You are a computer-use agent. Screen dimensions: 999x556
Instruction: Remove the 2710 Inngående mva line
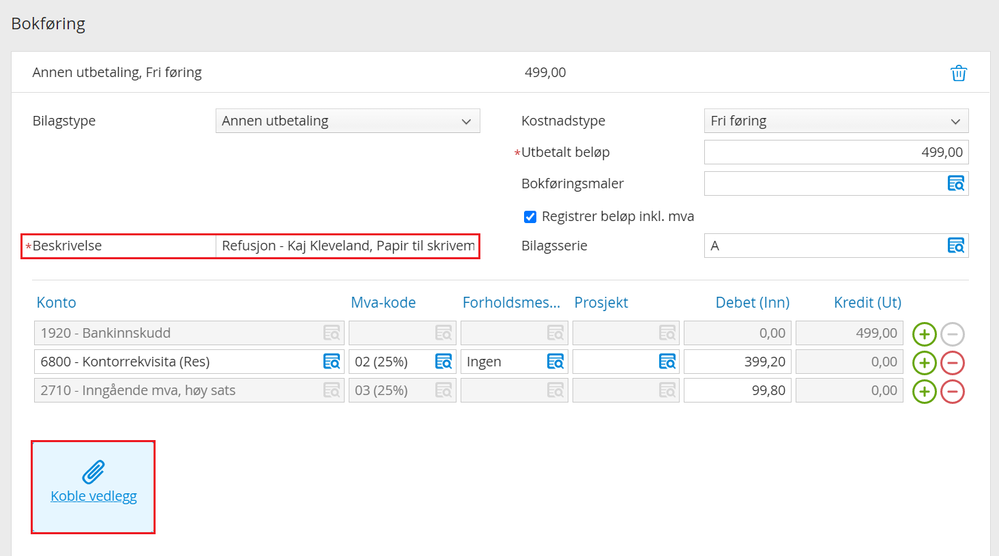click(x=952, y=391)
